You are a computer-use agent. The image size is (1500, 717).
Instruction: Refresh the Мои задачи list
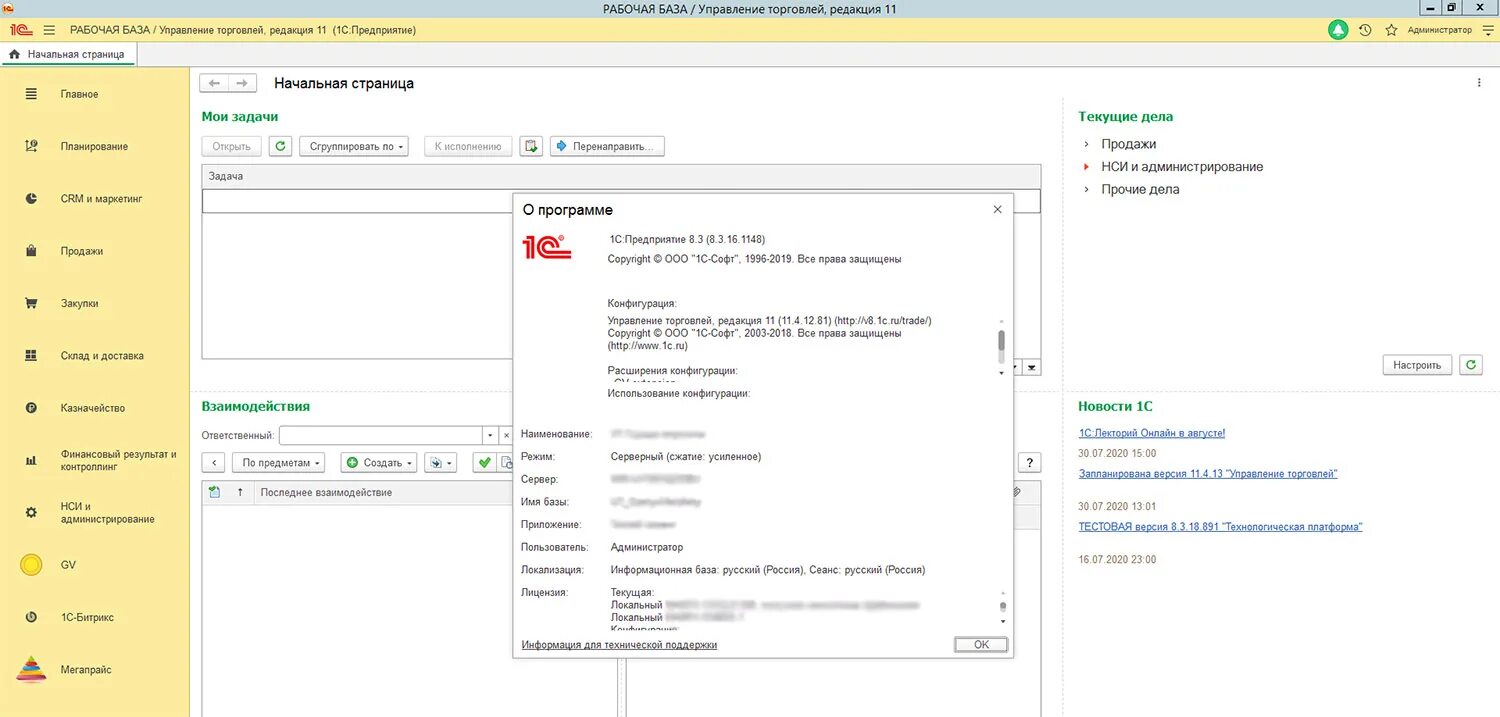280,146
